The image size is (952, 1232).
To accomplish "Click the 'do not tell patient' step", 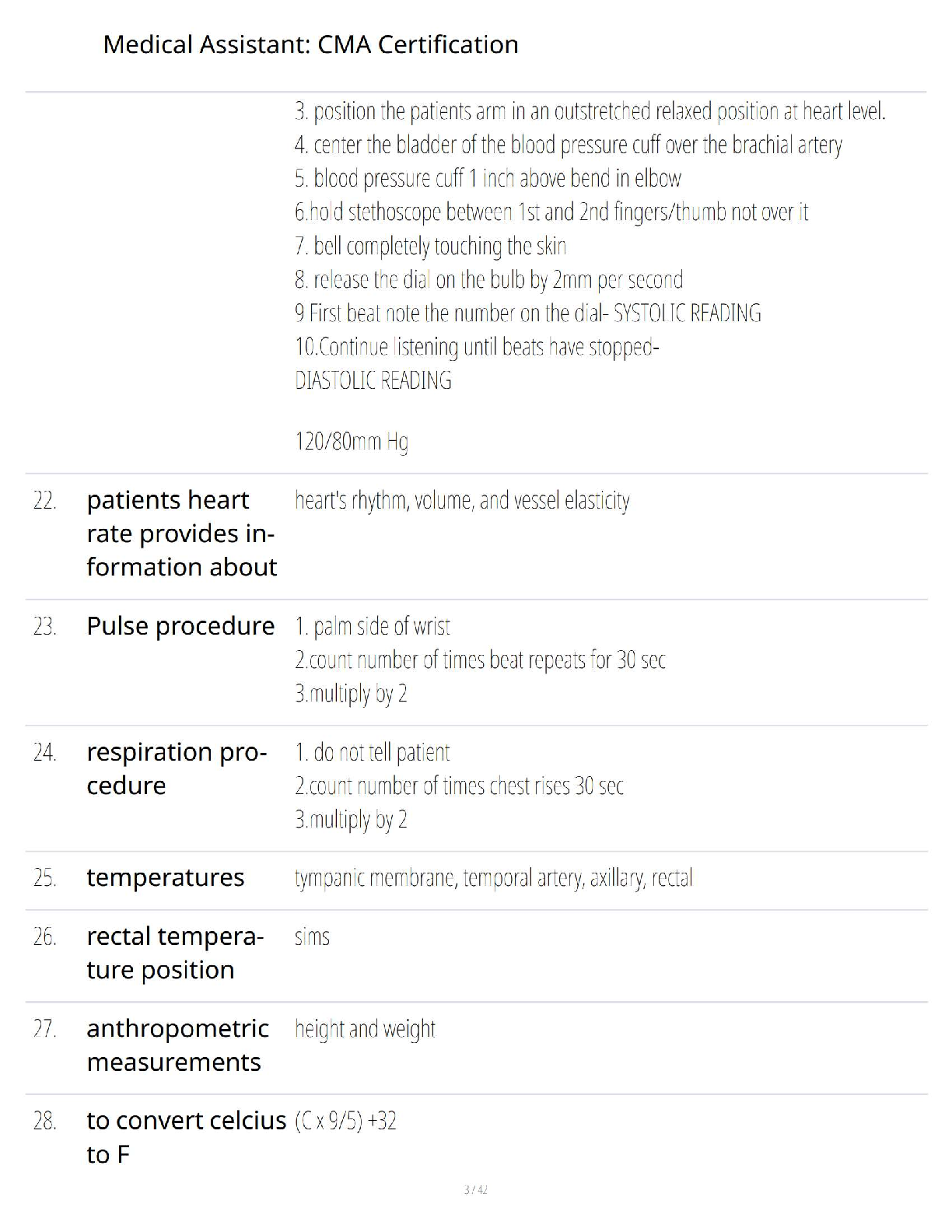I will (x=373, y=752).
